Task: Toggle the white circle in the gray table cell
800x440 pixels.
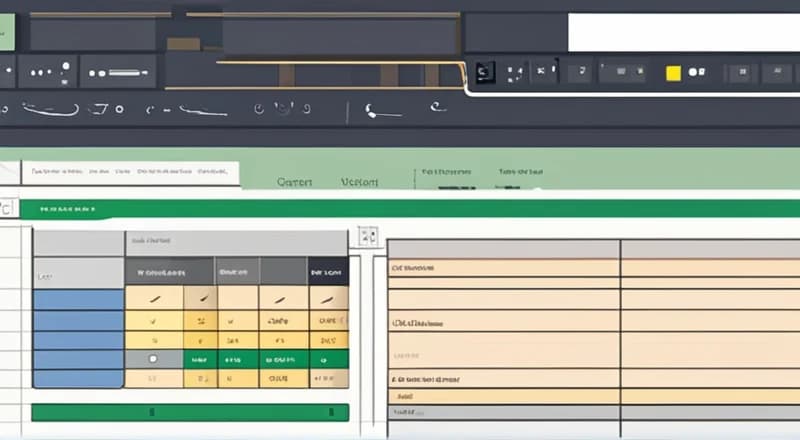Action: pyautogui.click(x=153, y=358)
